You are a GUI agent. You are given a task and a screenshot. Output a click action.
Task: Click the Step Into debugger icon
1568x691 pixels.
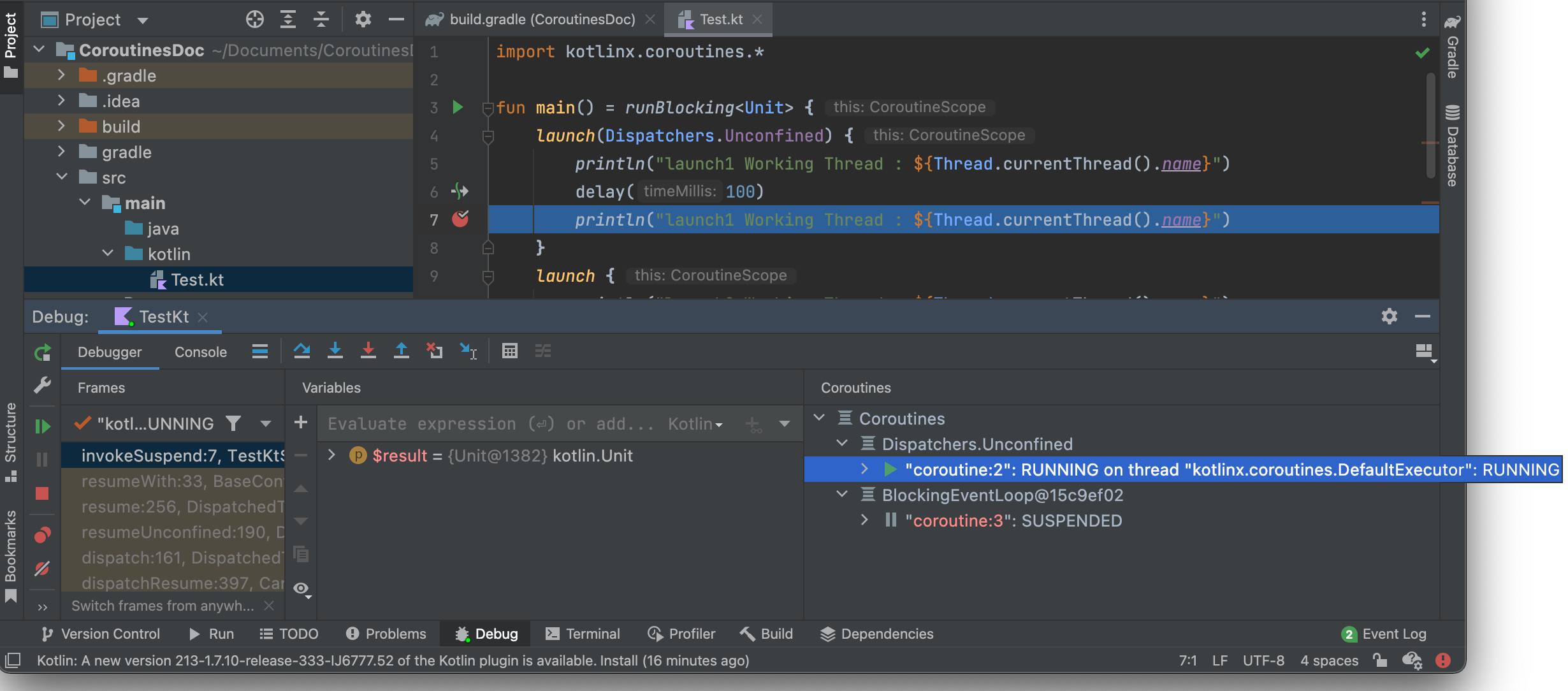click(x=335, y=351)
